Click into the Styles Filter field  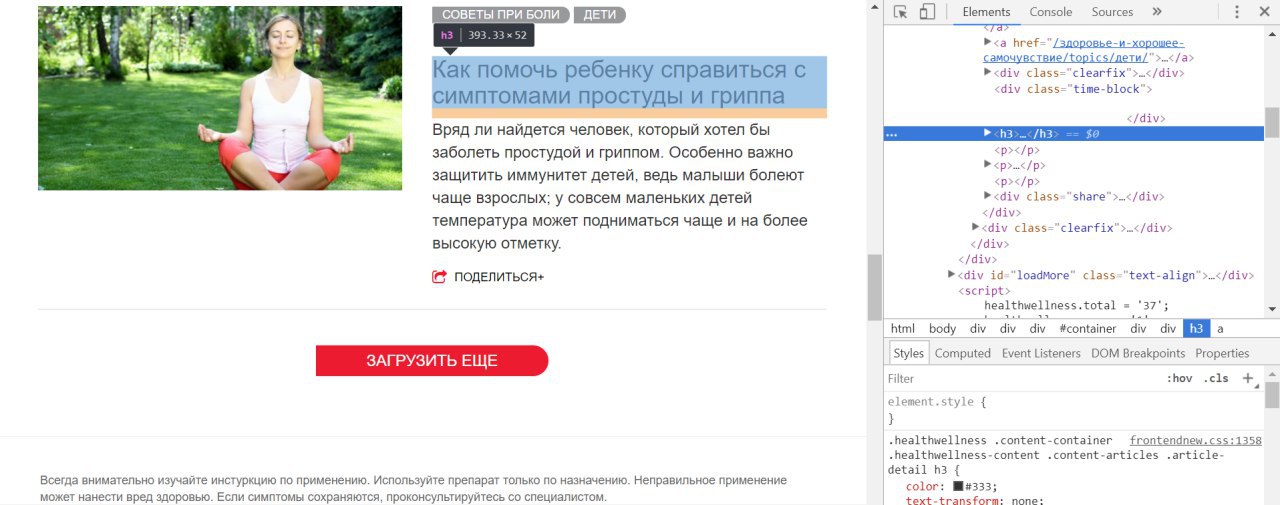1020,379
